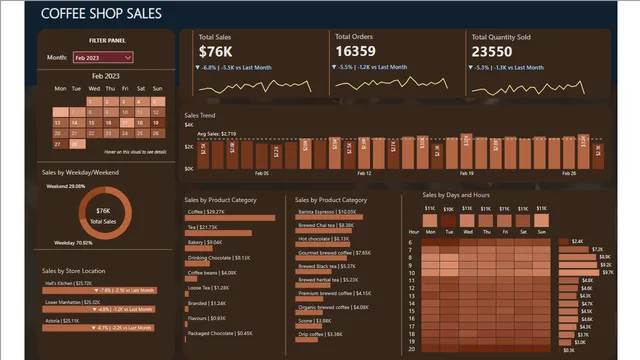Select day 27 in the calendar
This screenshot has height=360, width=640.
tap(60, 144)
